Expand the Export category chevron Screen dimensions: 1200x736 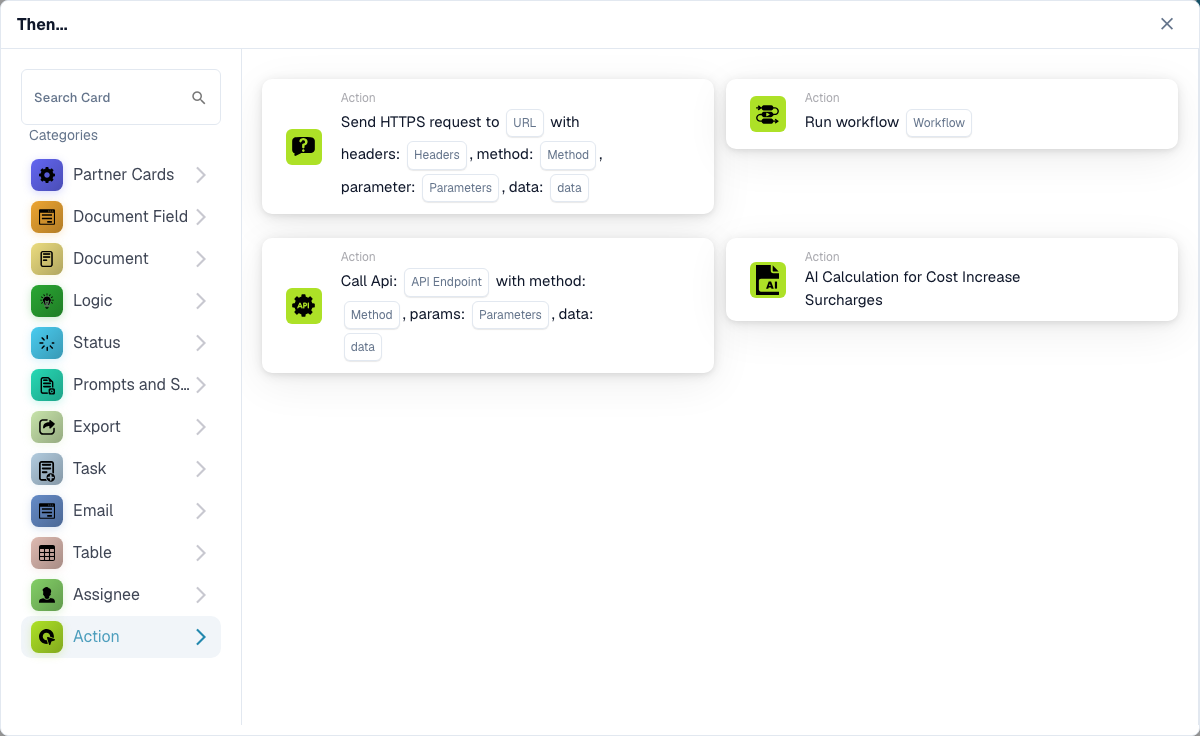(x=201, y=427)
